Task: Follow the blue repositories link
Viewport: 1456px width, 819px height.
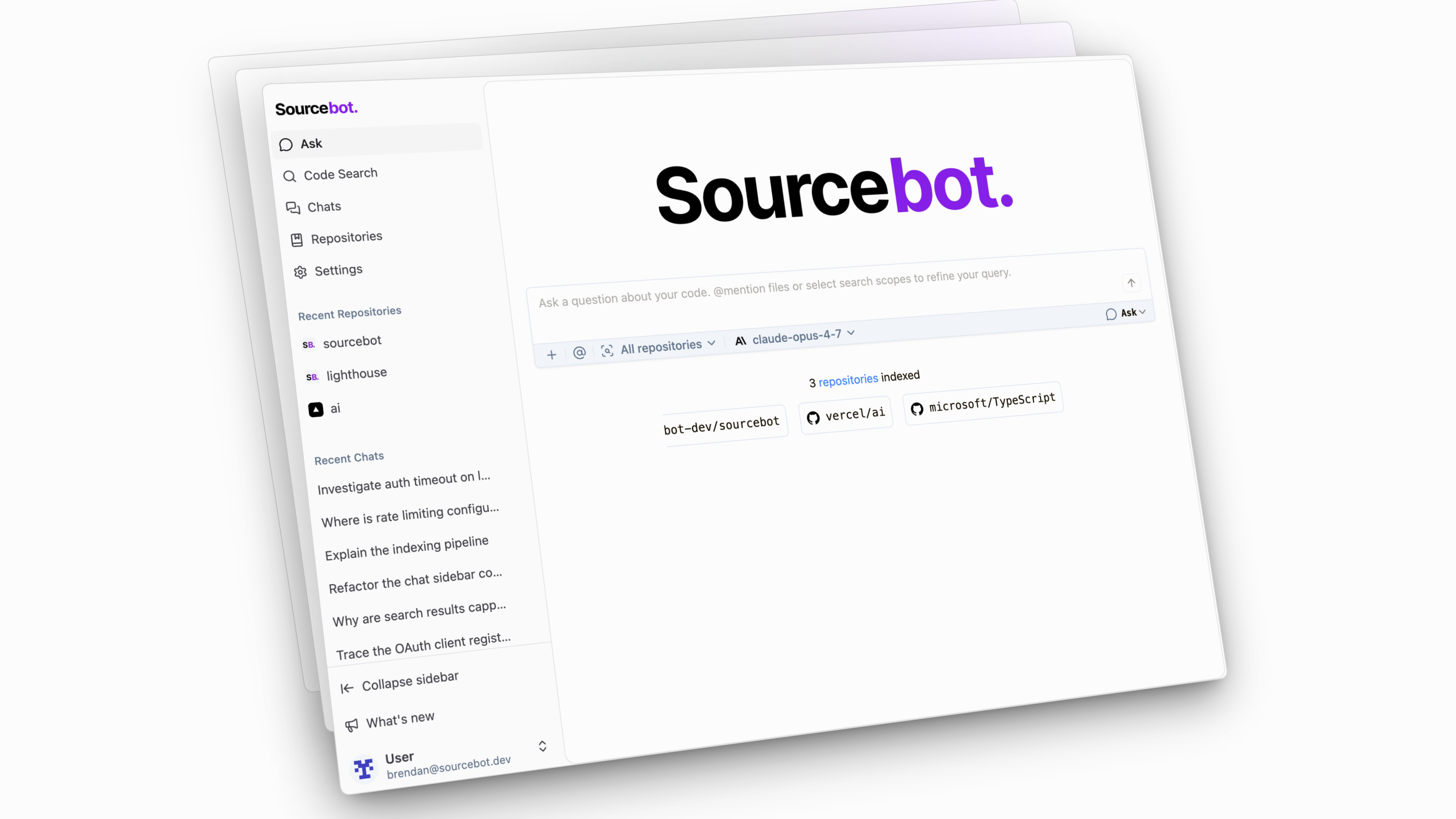Action: tap(849, 380)
